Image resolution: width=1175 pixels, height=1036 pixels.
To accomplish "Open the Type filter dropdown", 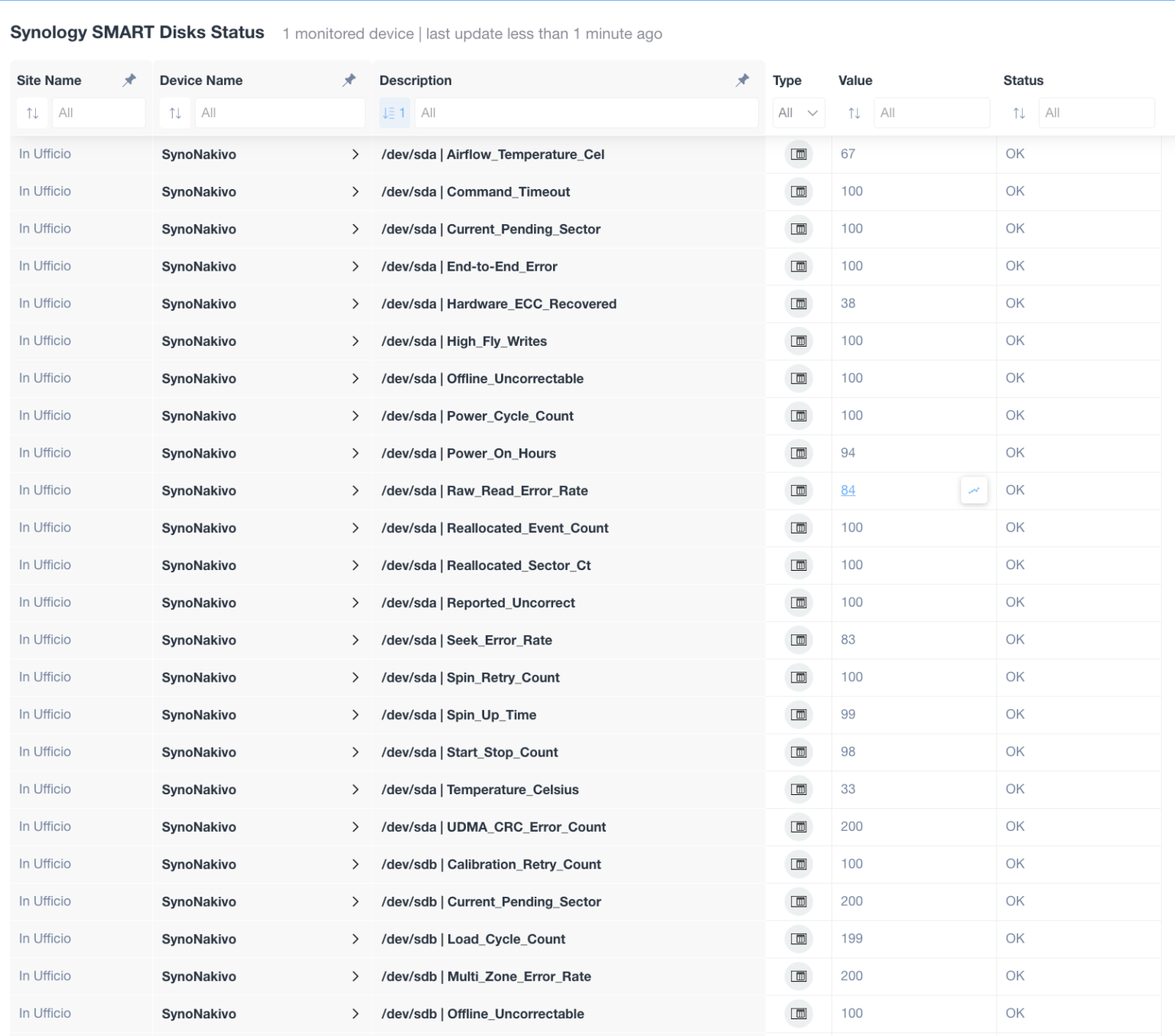I will [x=798, y=112].
